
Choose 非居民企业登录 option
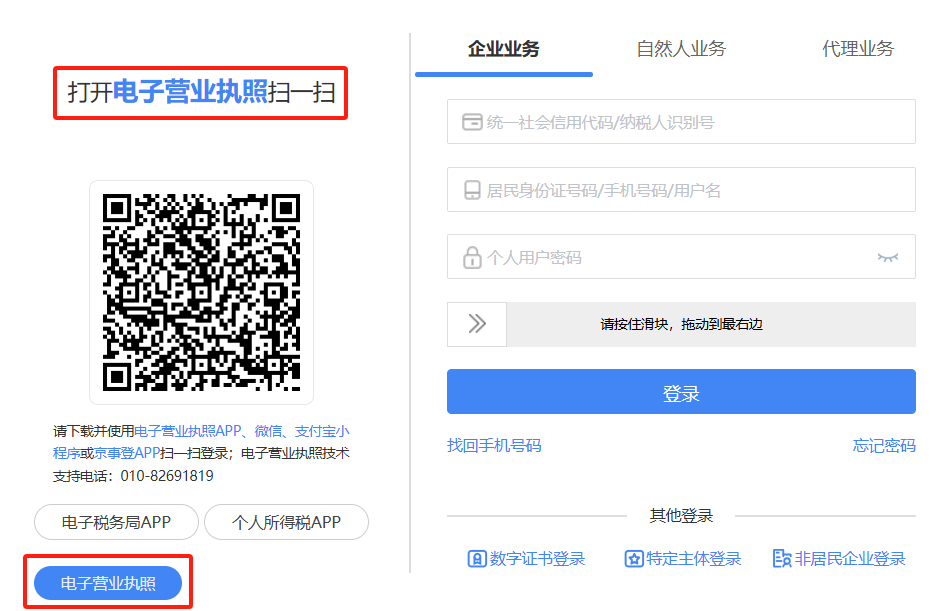point(839,559)
